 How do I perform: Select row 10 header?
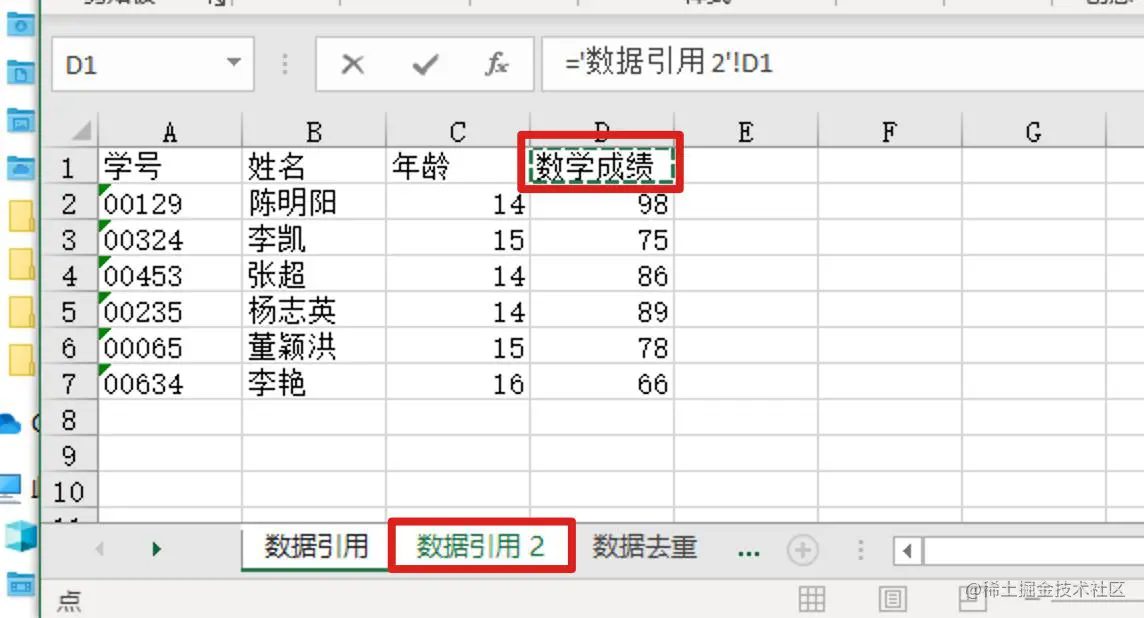click(69, 491)
